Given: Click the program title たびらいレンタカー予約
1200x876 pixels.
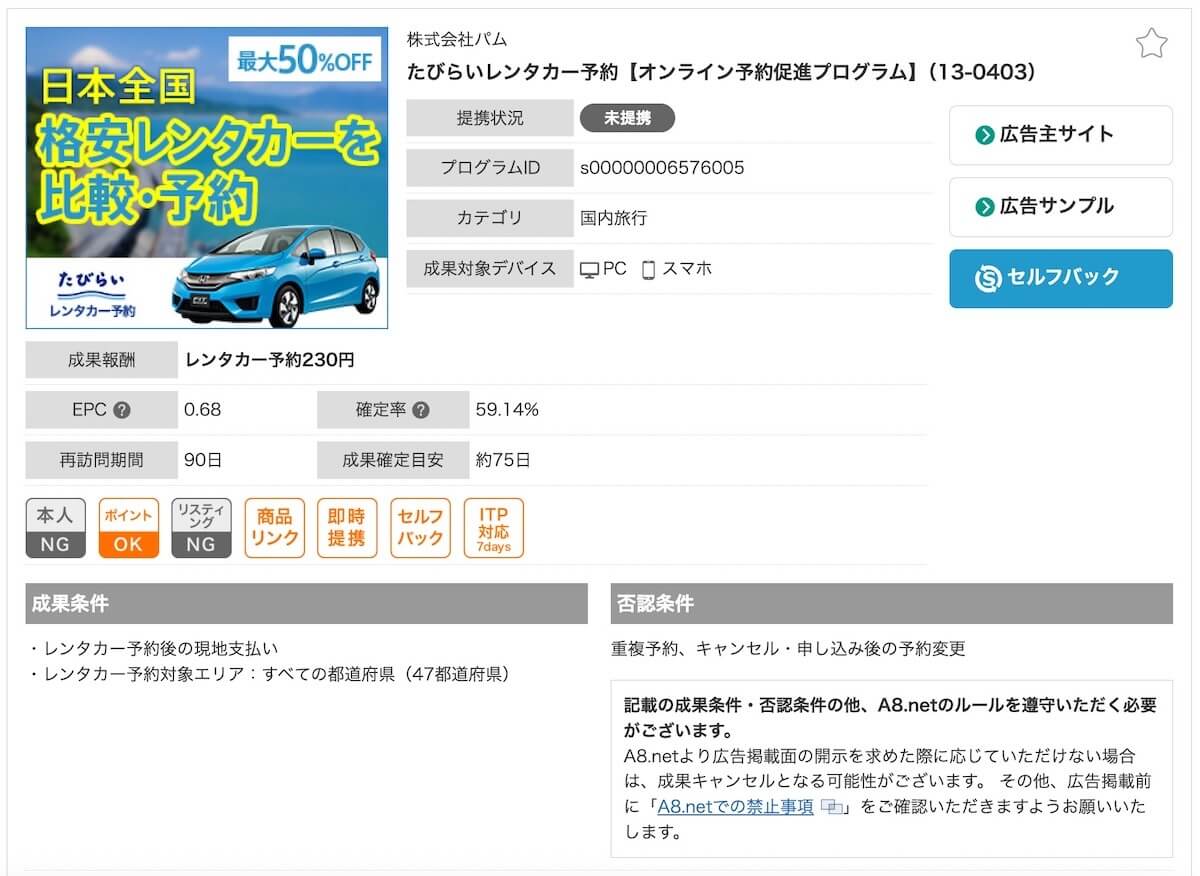Looking at the screenshot, I should click(x=720, y=72).
